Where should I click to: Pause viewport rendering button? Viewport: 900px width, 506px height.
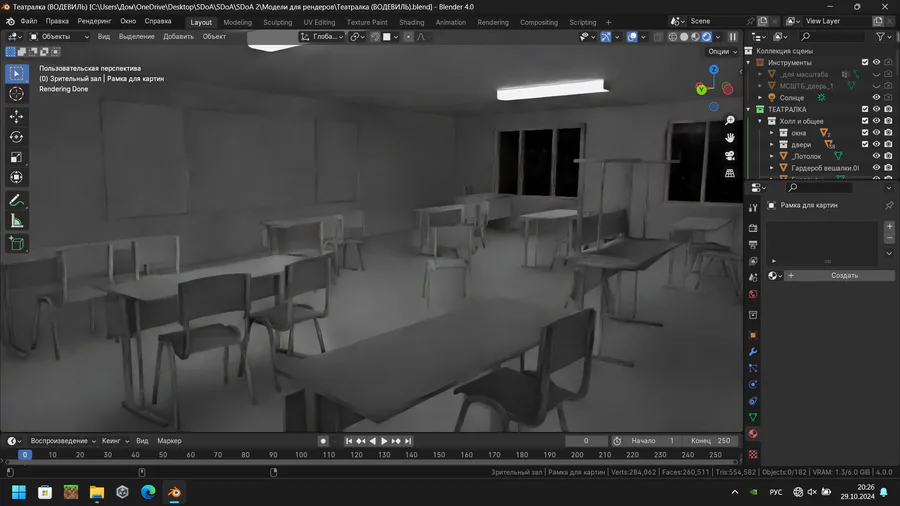coord(733,37)
